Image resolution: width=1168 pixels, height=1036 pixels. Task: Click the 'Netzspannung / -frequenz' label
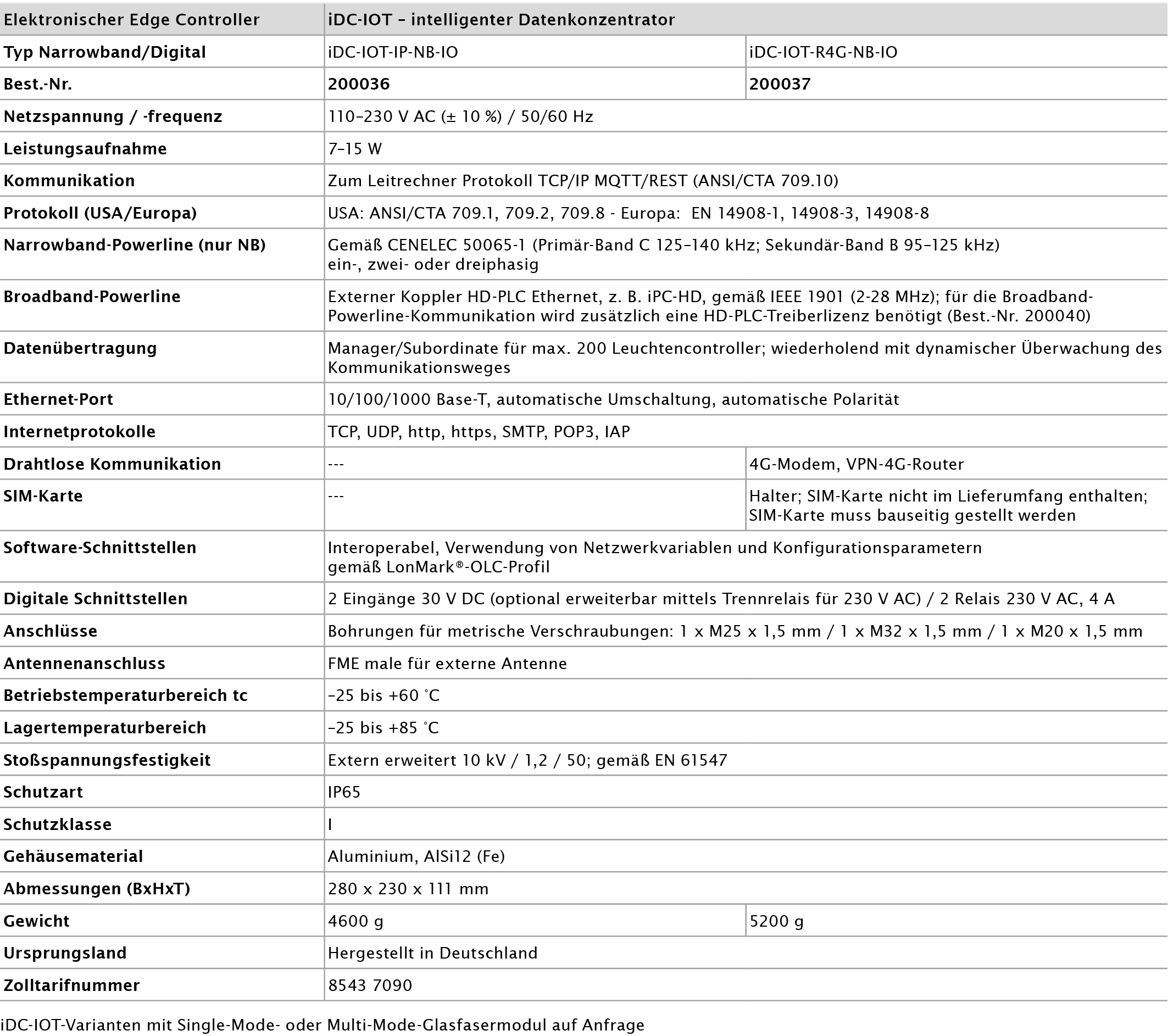click(x=113, y=116)
